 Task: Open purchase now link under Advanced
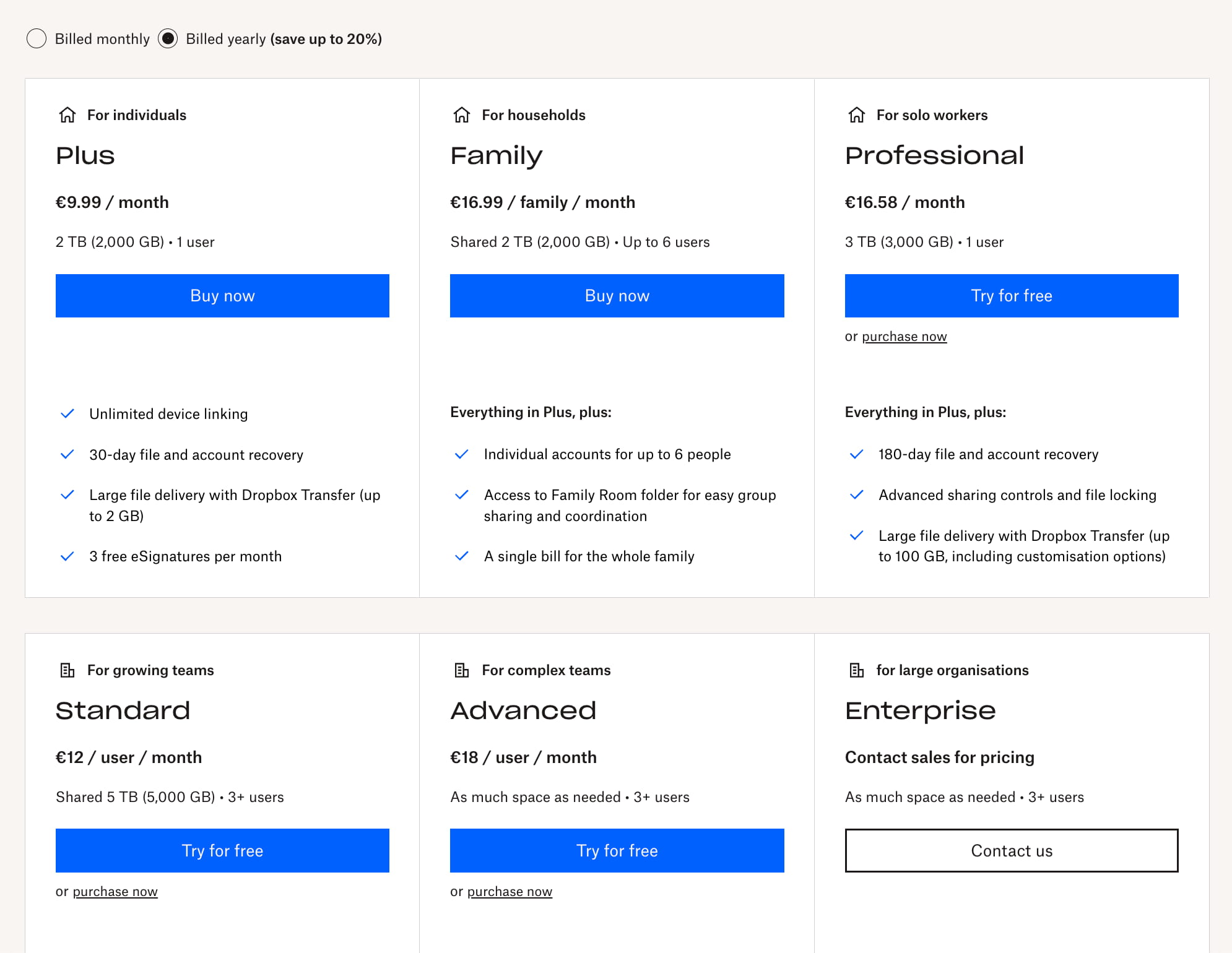tap(510, 892)
